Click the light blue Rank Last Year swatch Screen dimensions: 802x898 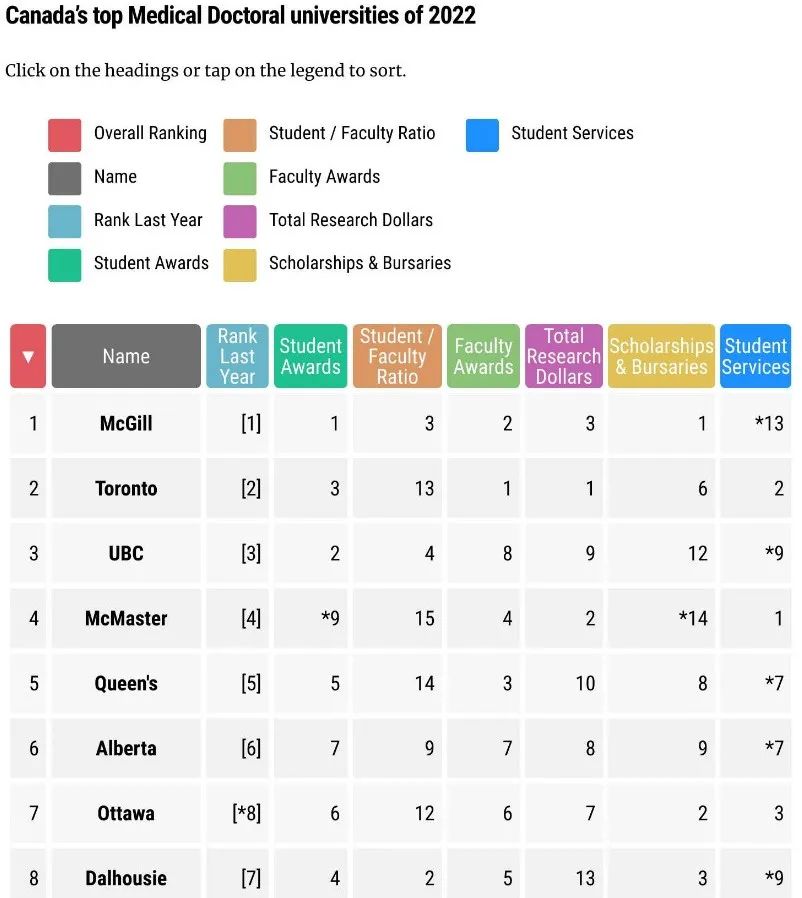[65, 222]
